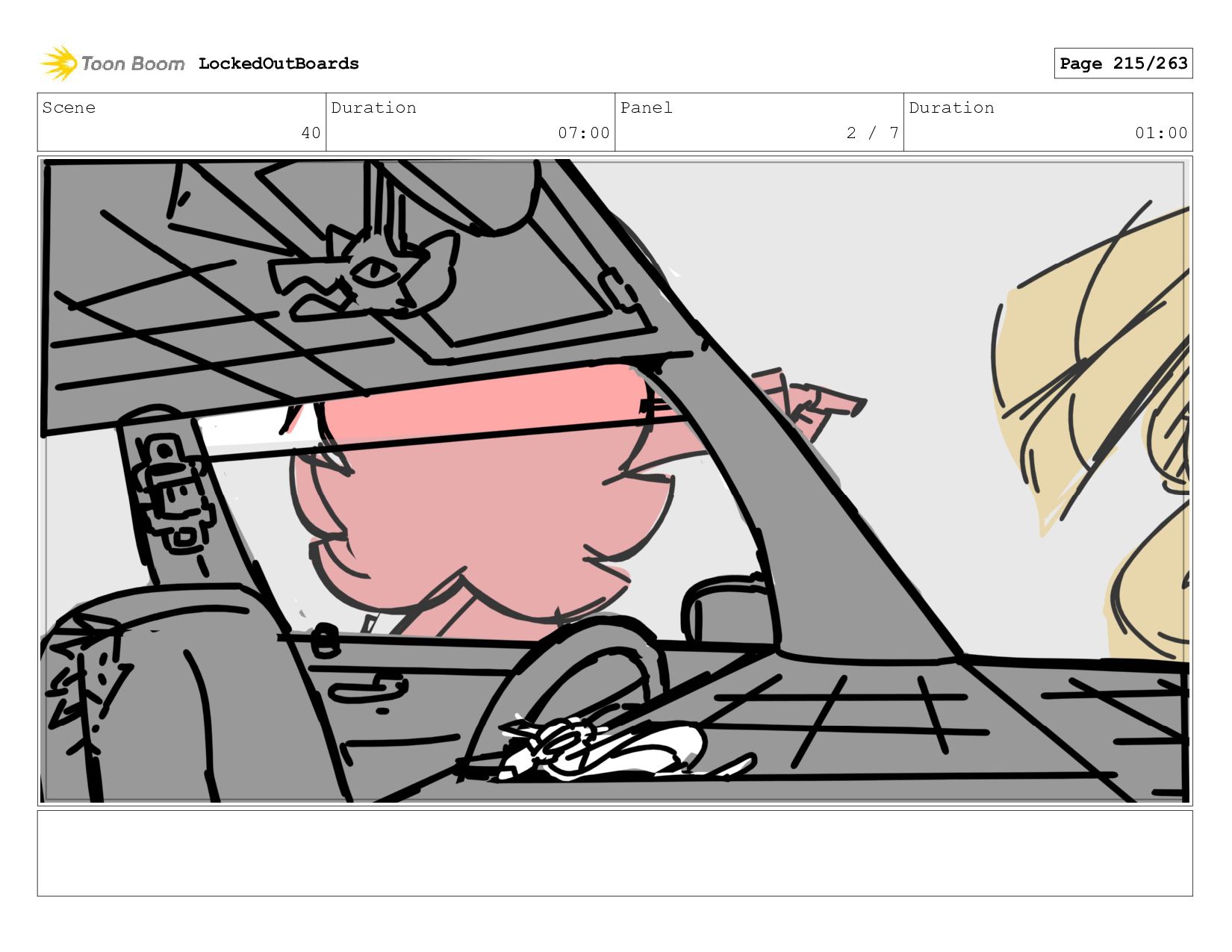Image resolution: width=1232 pixels, height=952 pixels.
Task: Click the Panel label
Action: click(647, 108)
